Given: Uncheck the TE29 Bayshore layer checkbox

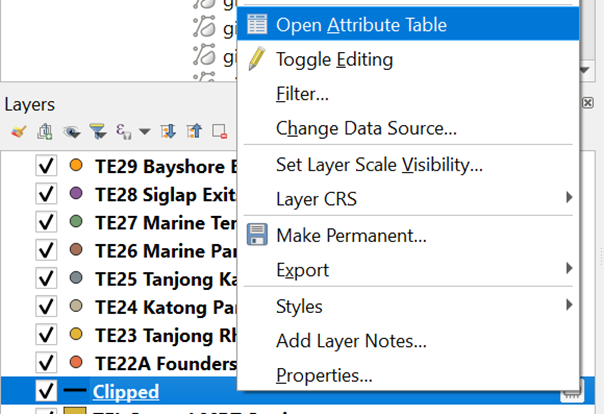Looking at the screenshot, I should click(45, 165).
